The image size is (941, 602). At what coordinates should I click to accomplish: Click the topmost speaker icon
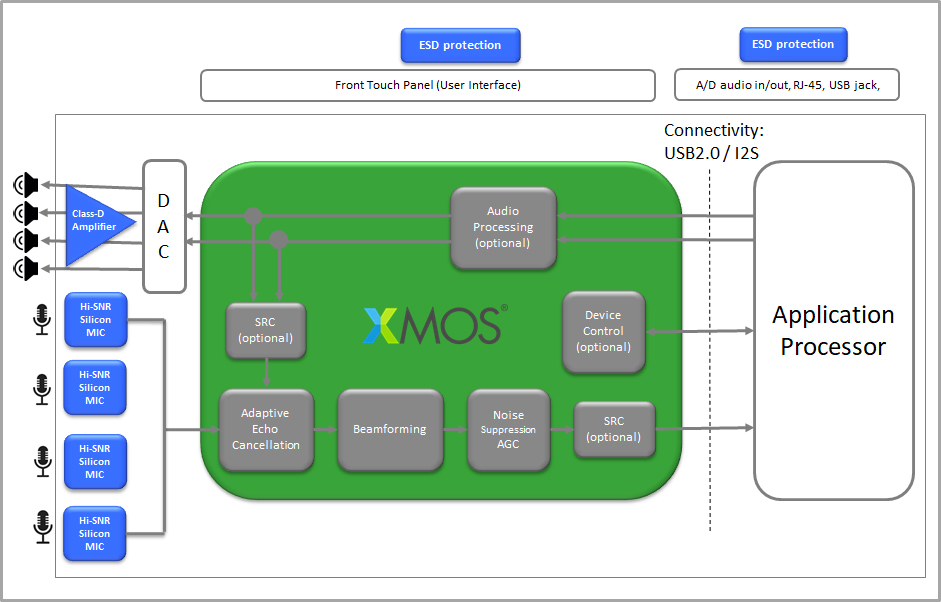click(x=26, y=185)
